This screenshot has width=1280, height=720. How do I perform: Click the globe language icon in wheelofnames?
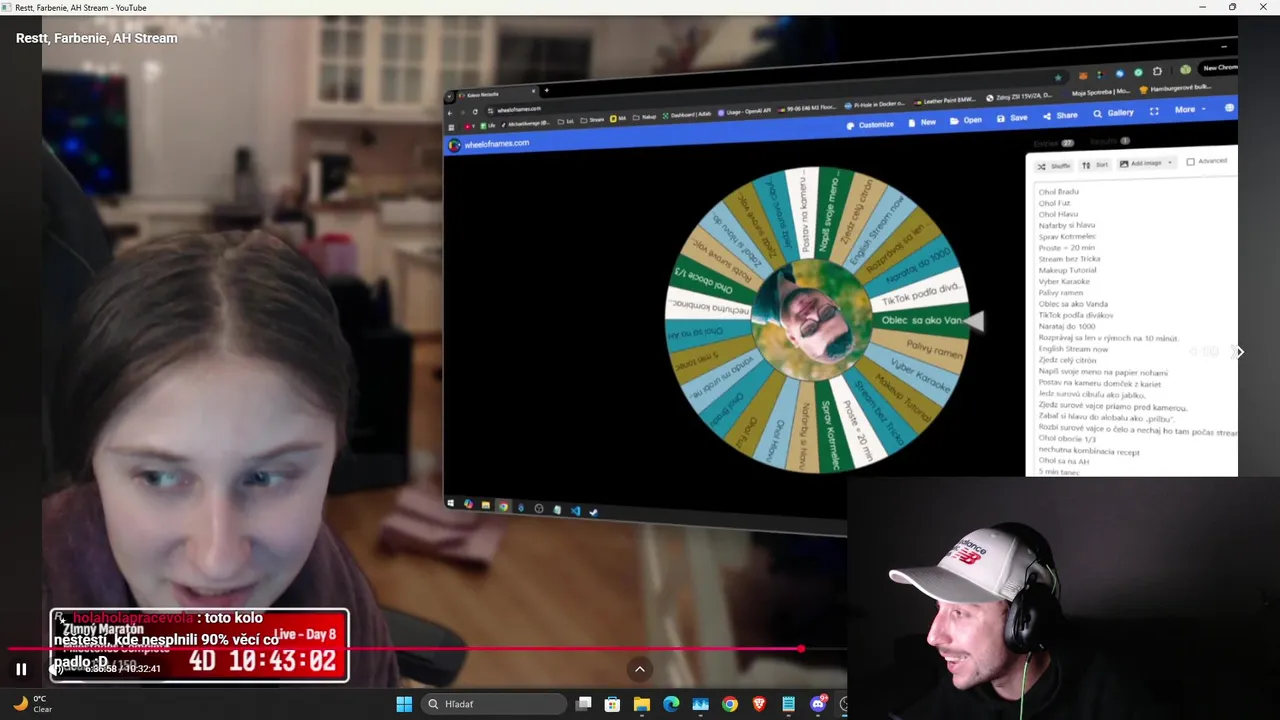1229,108
